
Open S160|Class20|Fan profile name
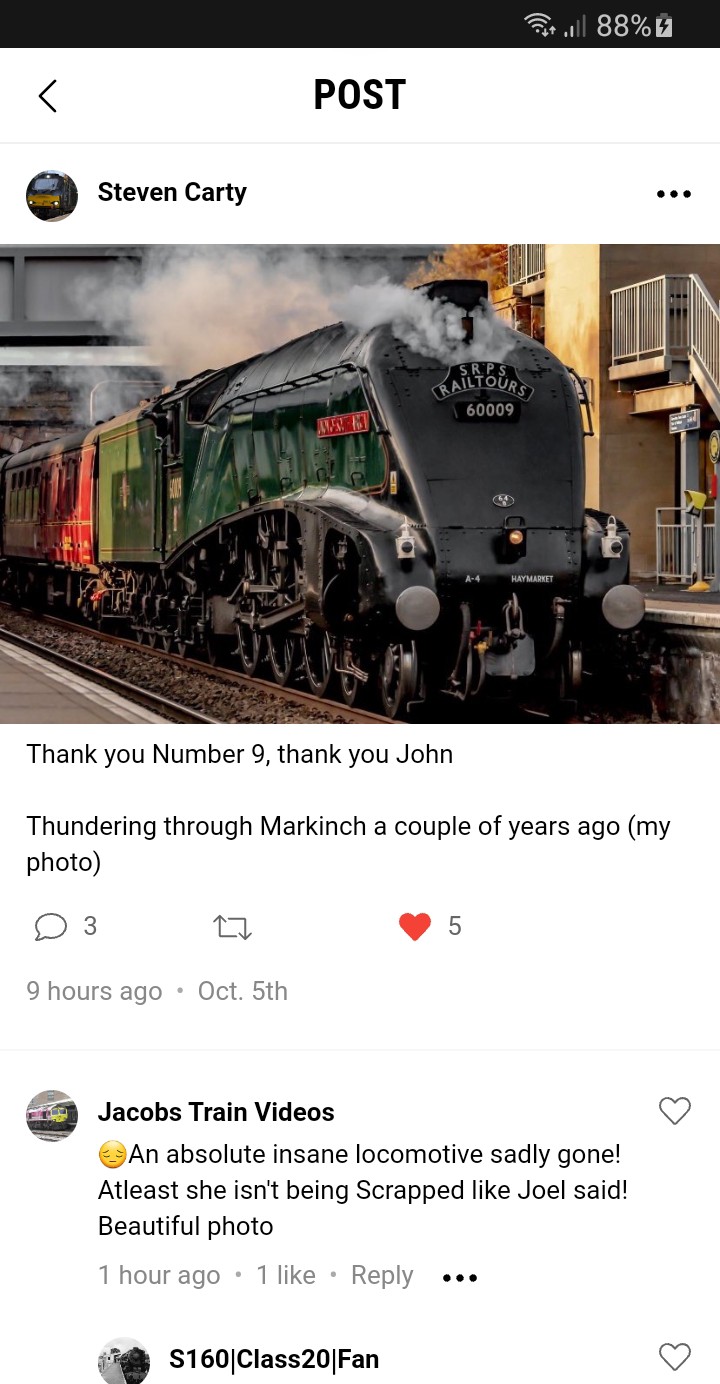[274, 1359]
